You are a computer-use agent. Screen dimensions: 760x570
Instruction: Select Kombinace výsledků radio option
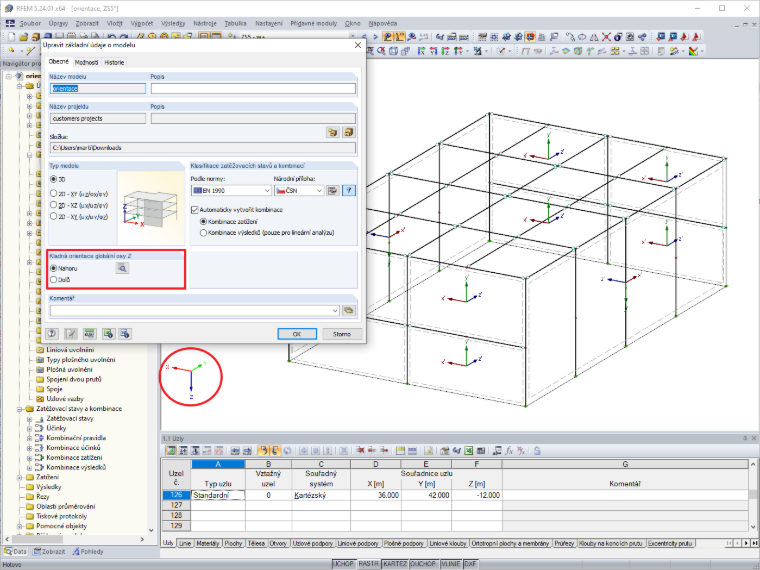pyautogui.click(x=204, y=233)
